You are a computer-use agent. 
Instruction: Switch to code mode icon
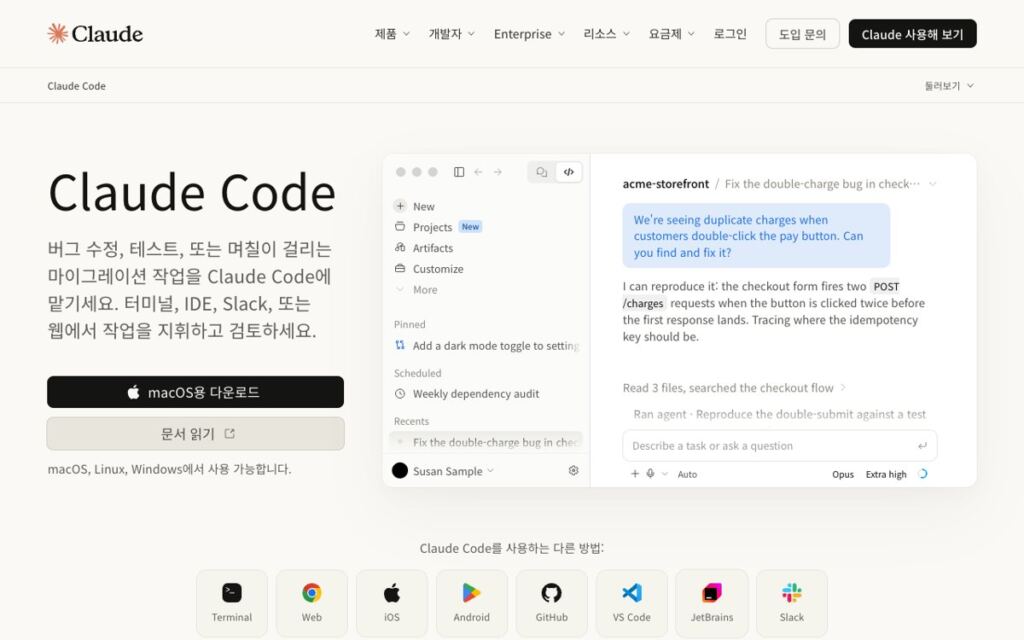click(569, 172)
